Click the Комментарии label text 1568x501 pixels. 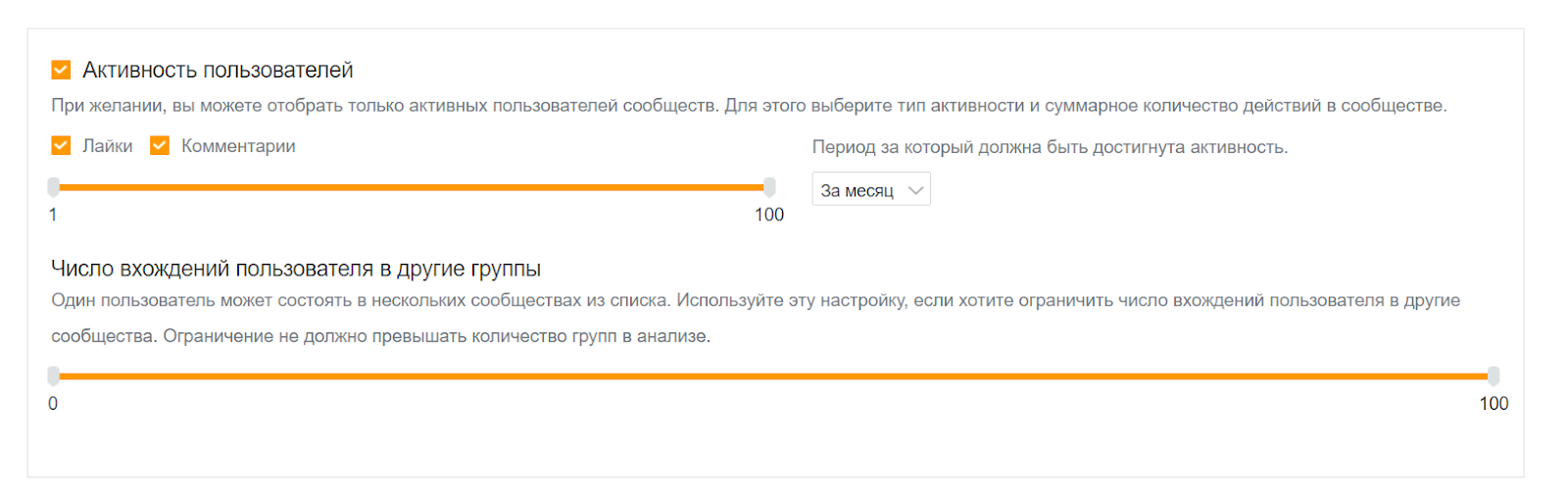[238, 146]
